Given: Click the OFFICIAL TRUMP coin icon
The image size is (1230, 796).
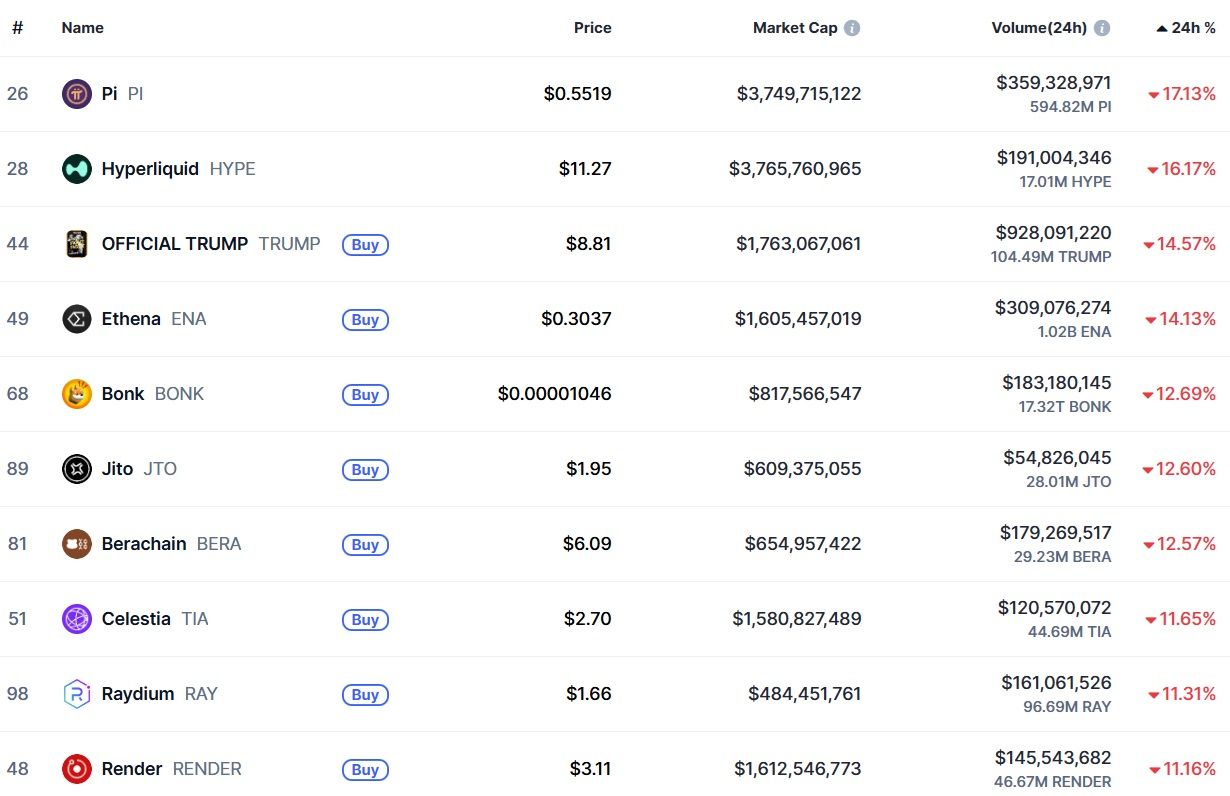Looking at the screenshot, I should pyautogui.click(x=77, y=244).
